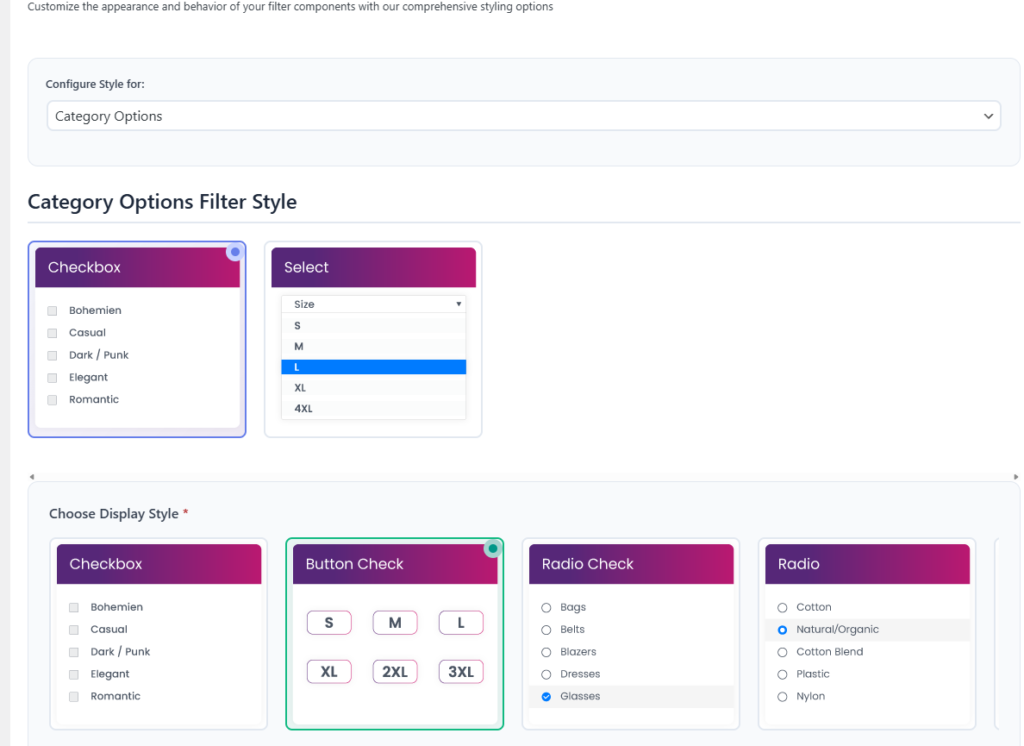Select the Bags radio option
The image size is (1024, 746).
point(546,608)
